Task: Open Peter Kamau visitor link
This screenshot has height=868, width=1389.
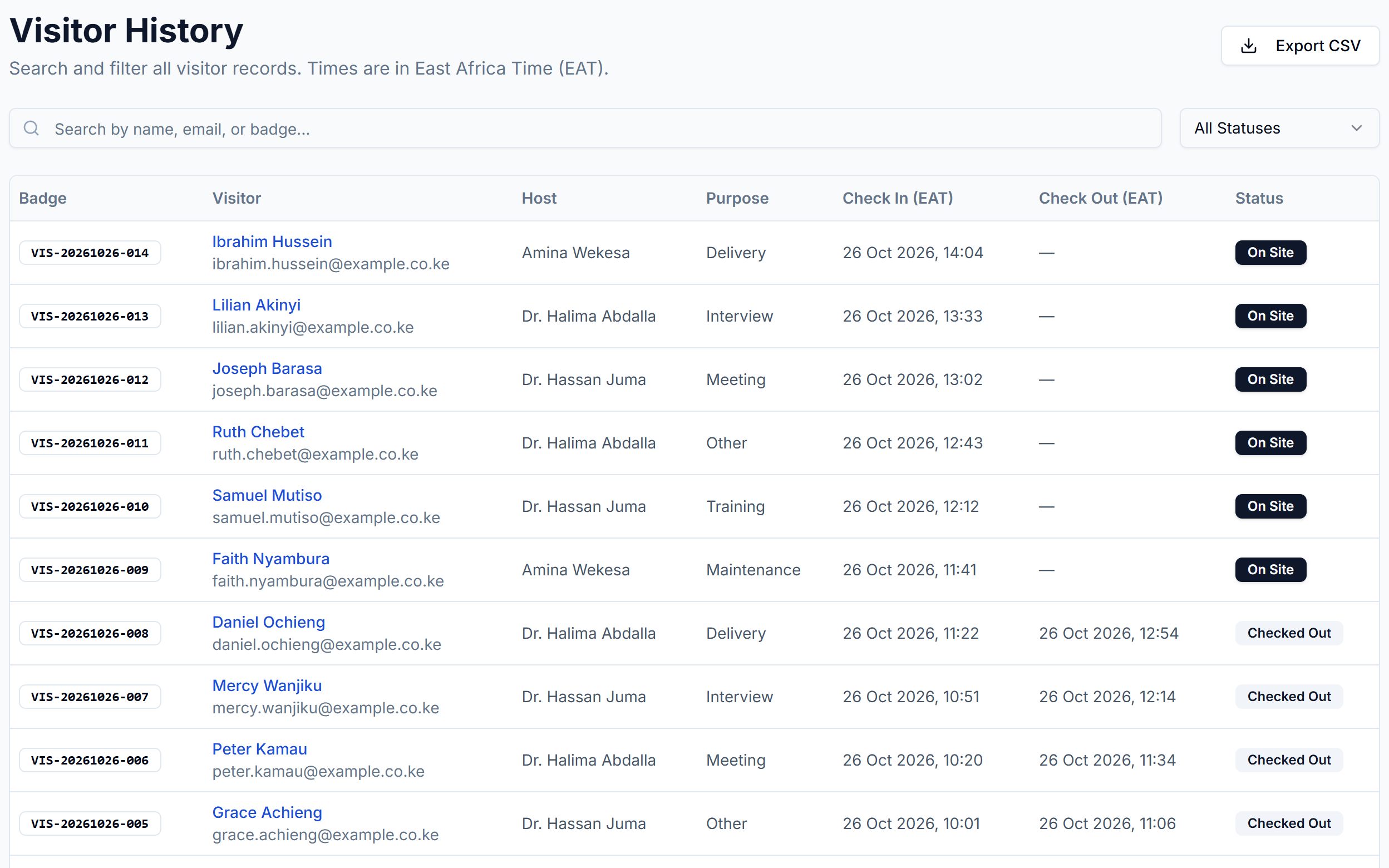Action: point(259,749)
